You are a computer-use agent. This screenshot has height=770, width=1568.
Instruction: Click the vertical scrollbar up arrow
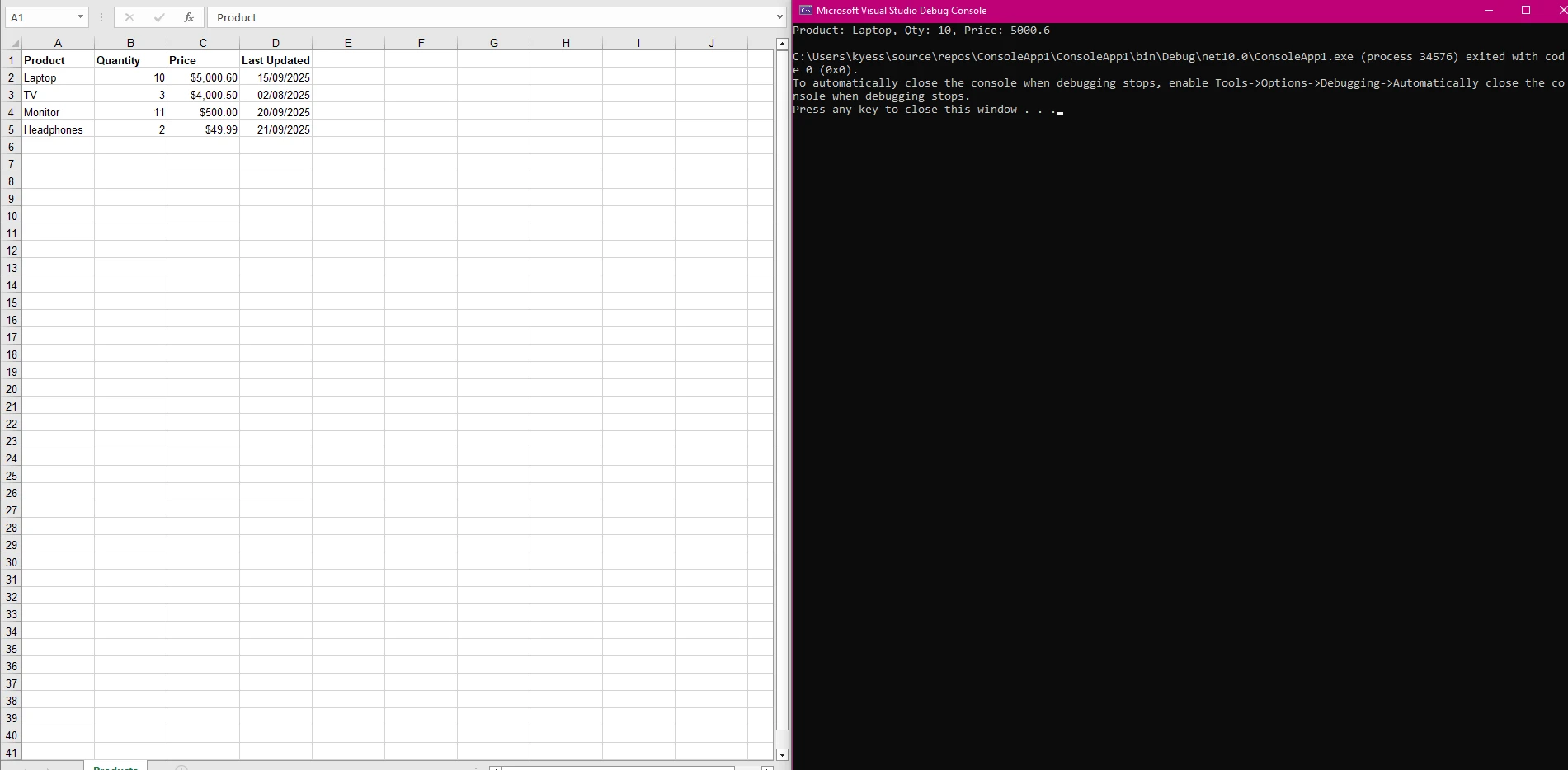782,44
